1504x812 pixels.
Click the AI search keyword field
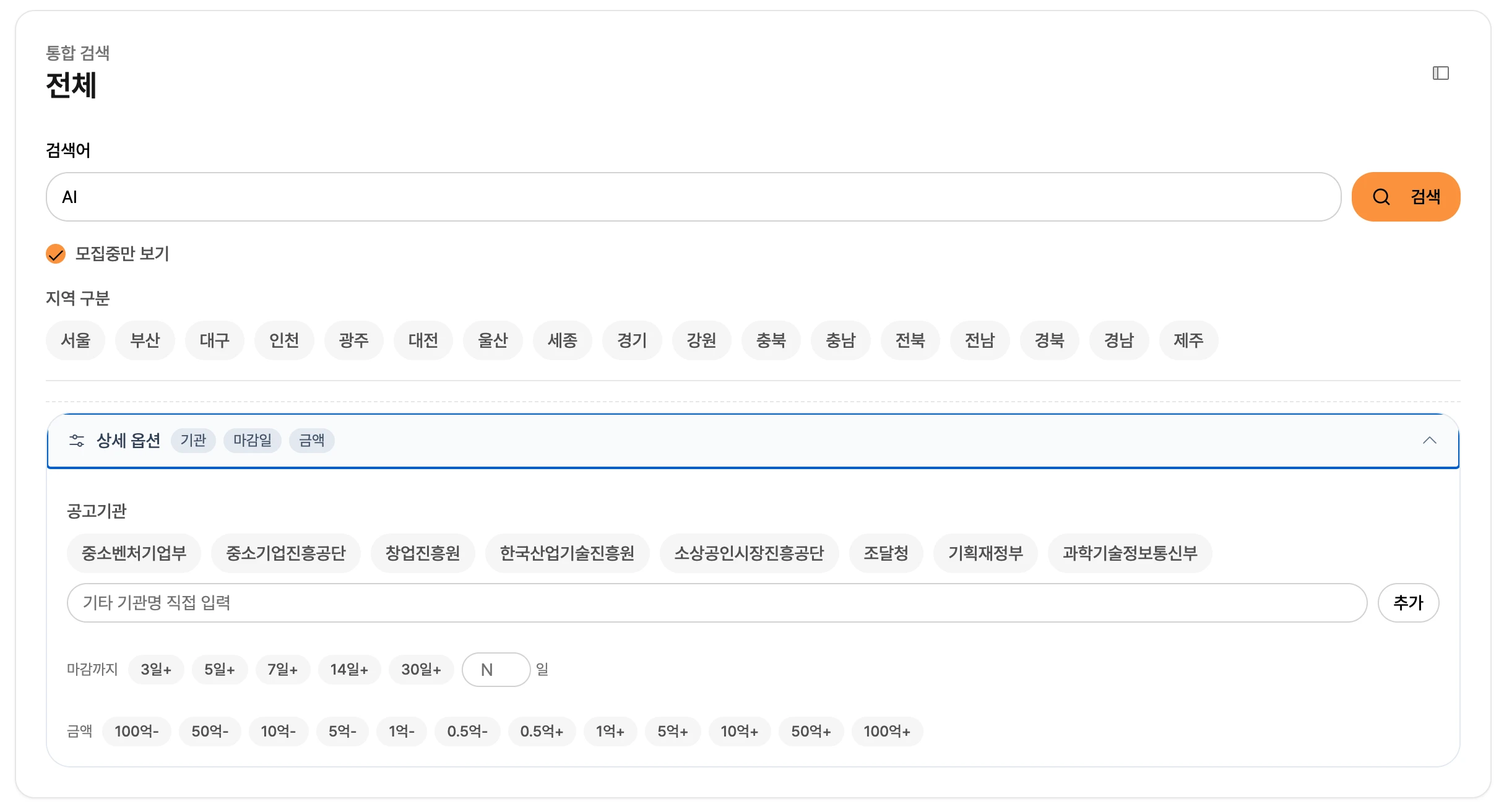pos(693,197)
